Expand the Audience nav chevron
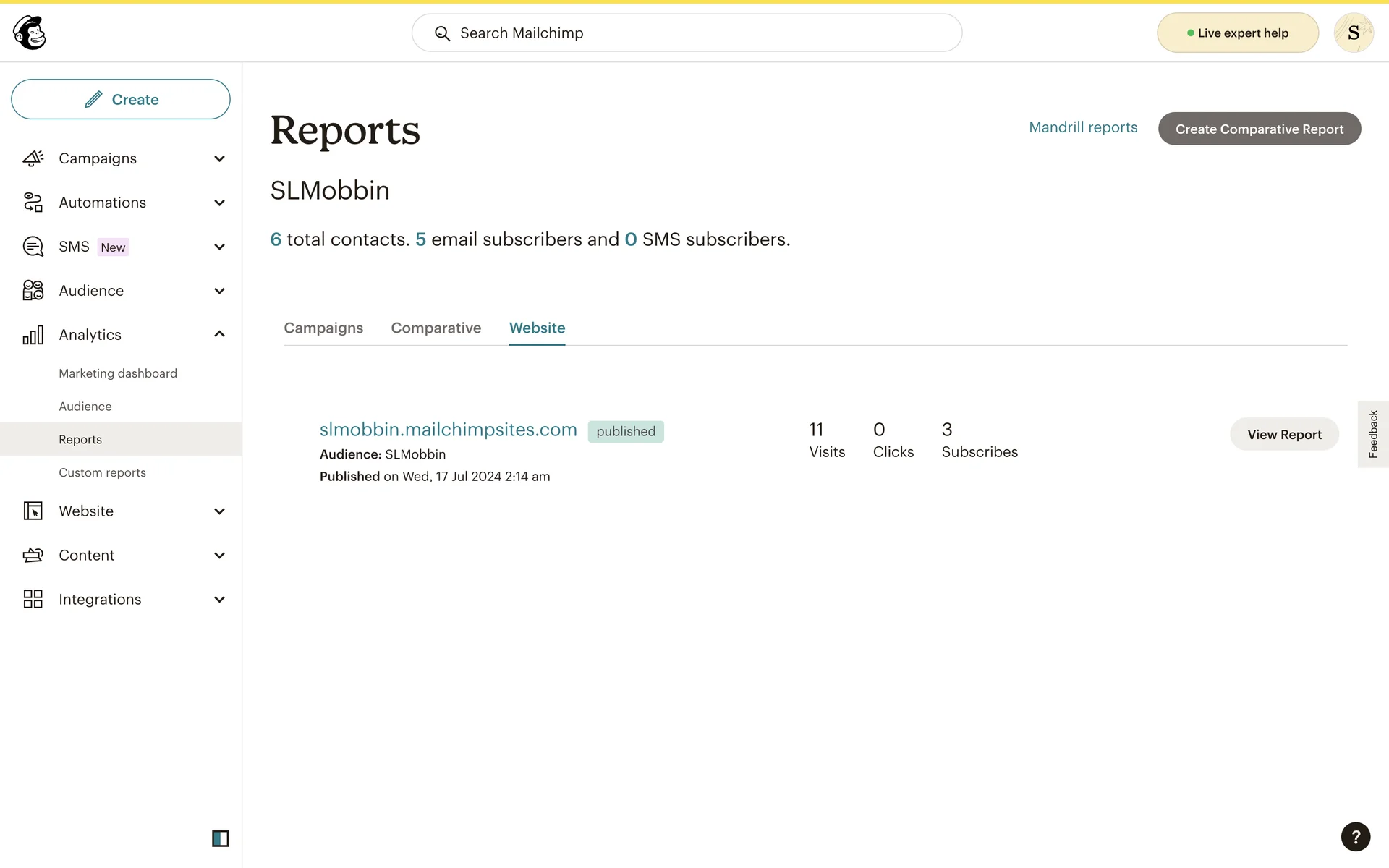 (219, 291)
